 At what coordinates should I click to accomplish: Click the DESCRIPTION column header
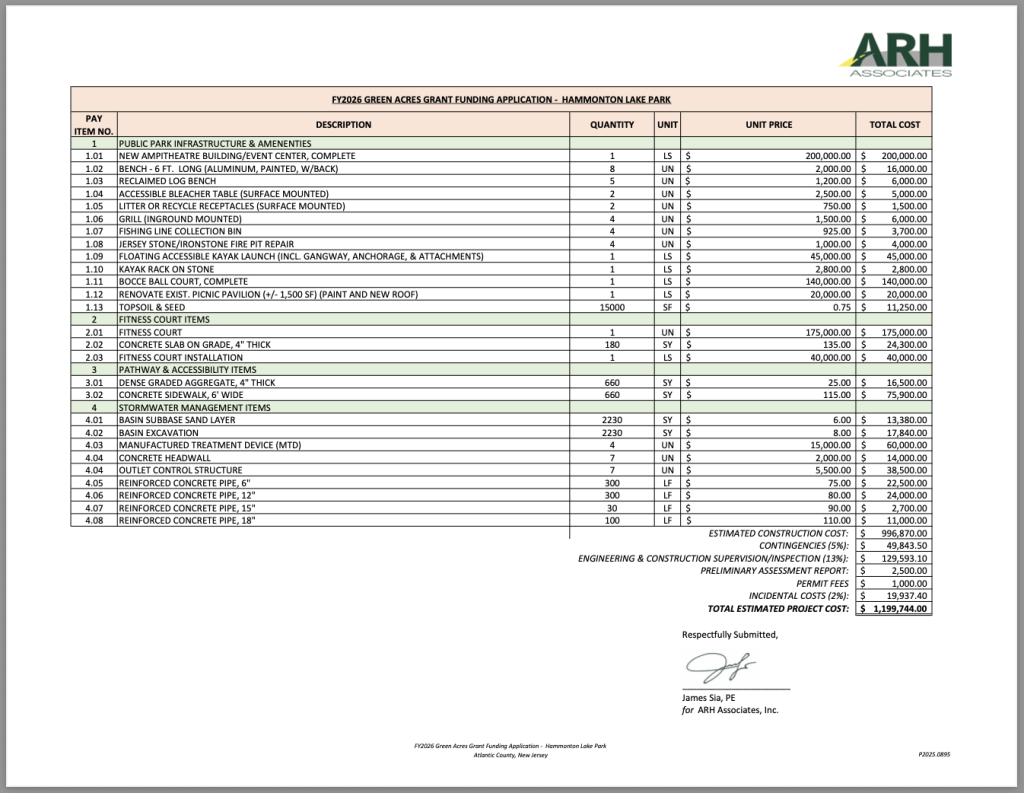point(343,125)
